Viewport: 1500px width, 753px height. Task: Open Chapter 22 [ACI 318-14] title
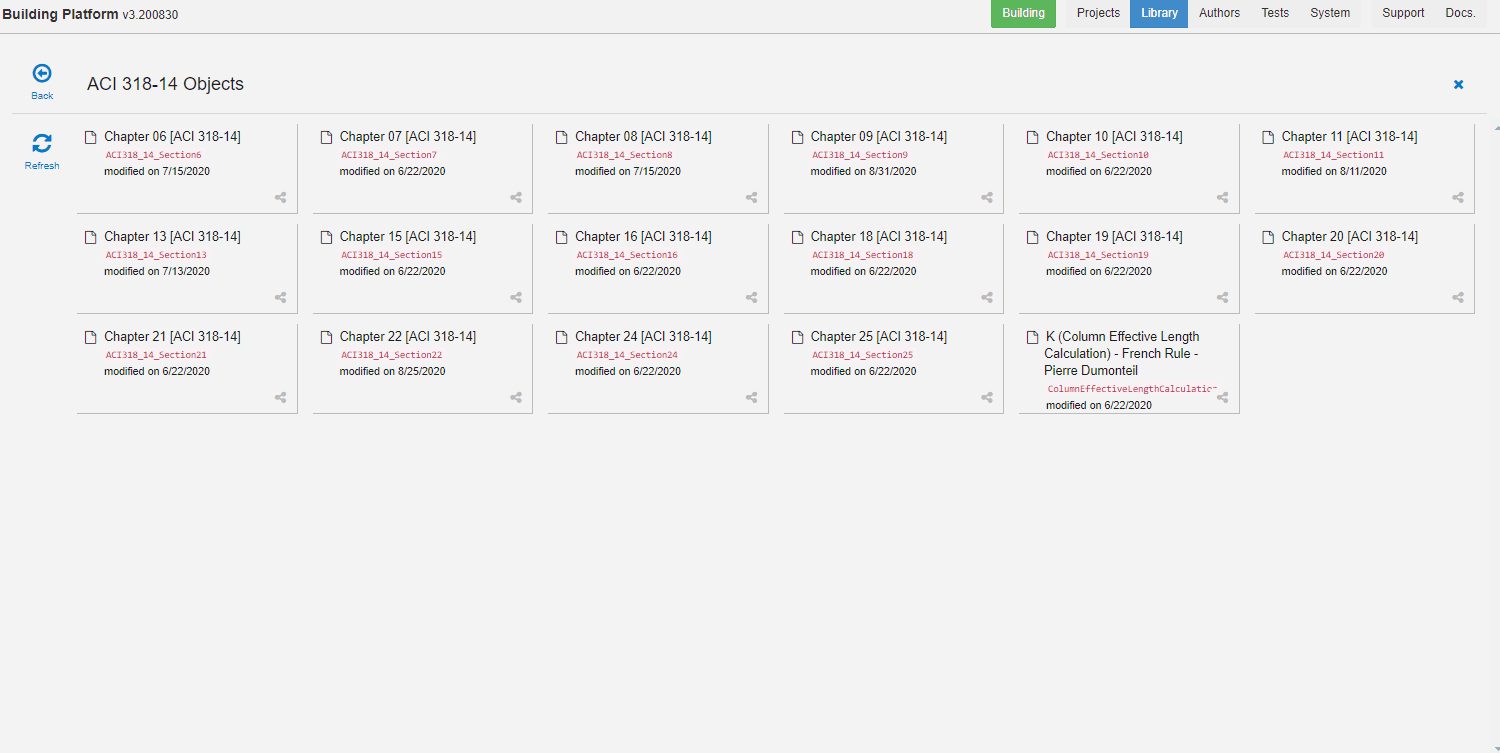click(408, 337)
